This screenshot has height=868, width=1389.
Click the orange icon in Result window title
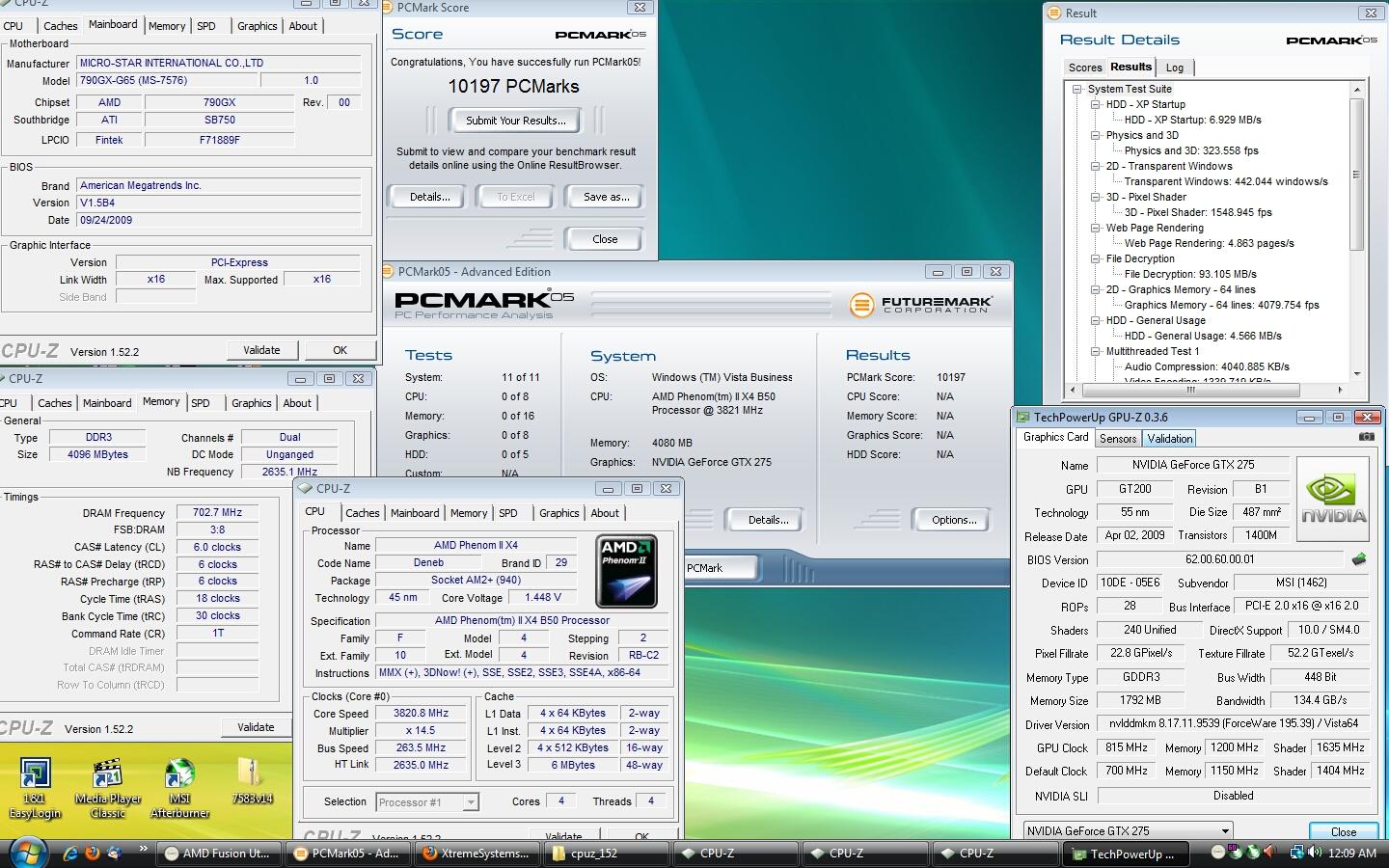click(x=1053, y=14)
